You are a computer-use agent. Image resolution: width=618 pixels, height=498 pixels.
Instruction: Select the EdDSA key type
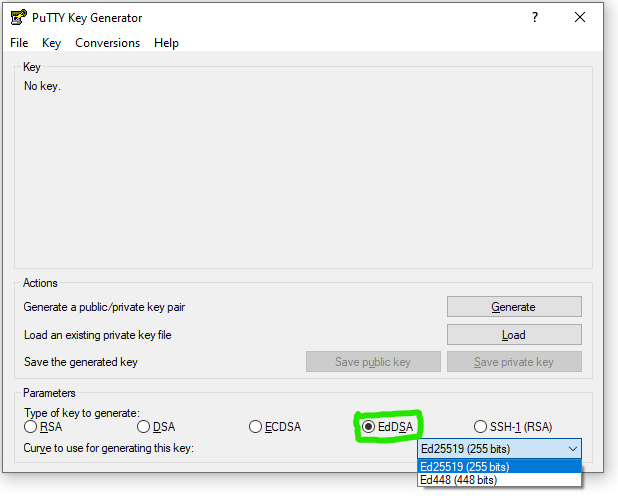tap(388, 427)
